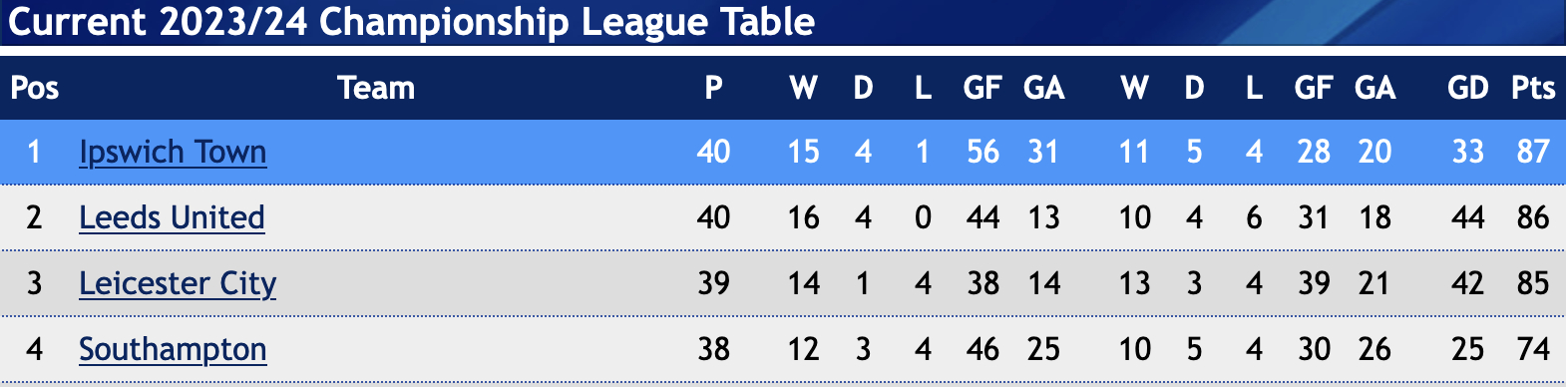The width and height of the screenshot is (1568, 387).
Task: Click the Team column header
Action: pos(376,88)
